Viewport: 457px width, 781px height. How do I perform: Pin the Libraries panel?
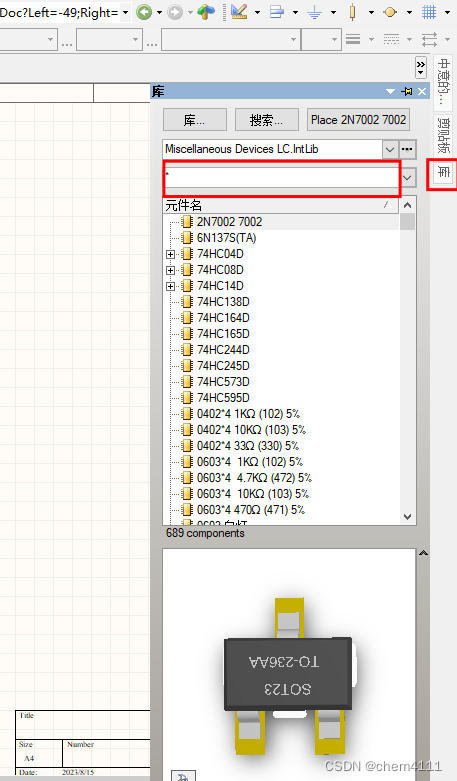[407, 91]
